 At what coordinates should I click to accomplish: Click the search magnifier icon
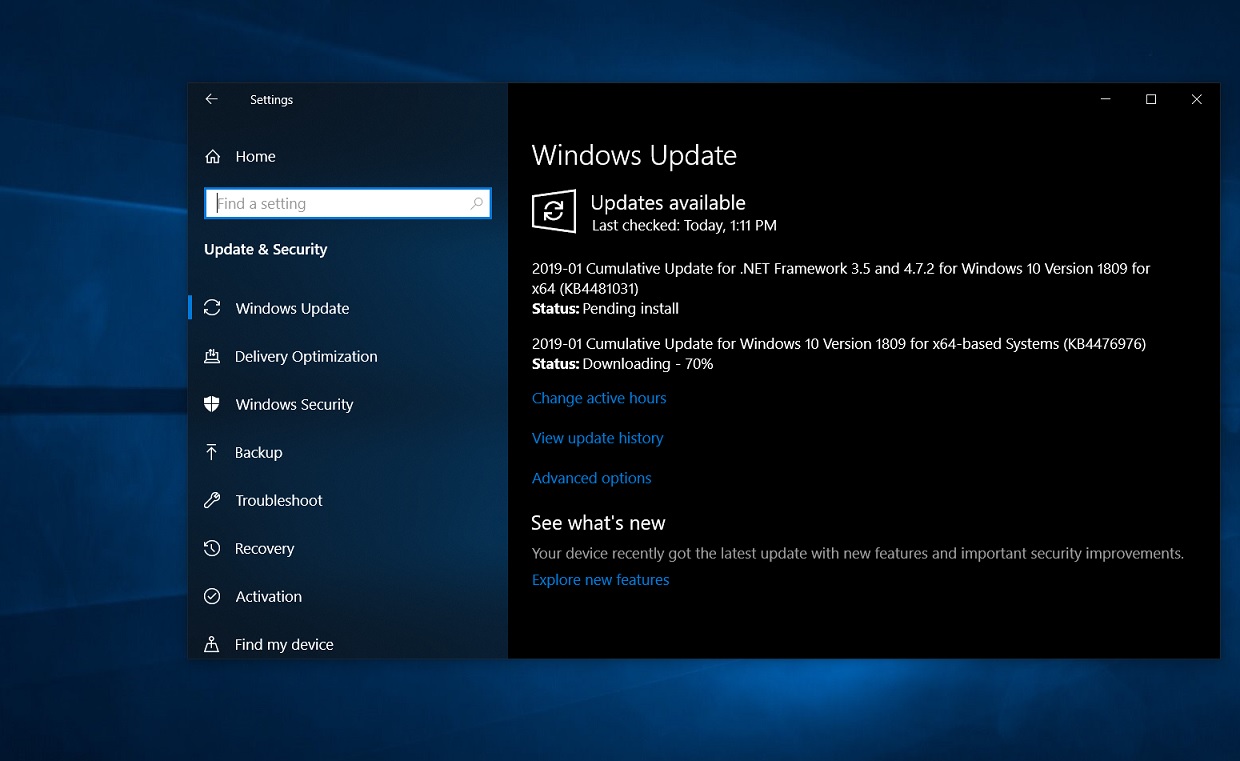click(477, 203)
